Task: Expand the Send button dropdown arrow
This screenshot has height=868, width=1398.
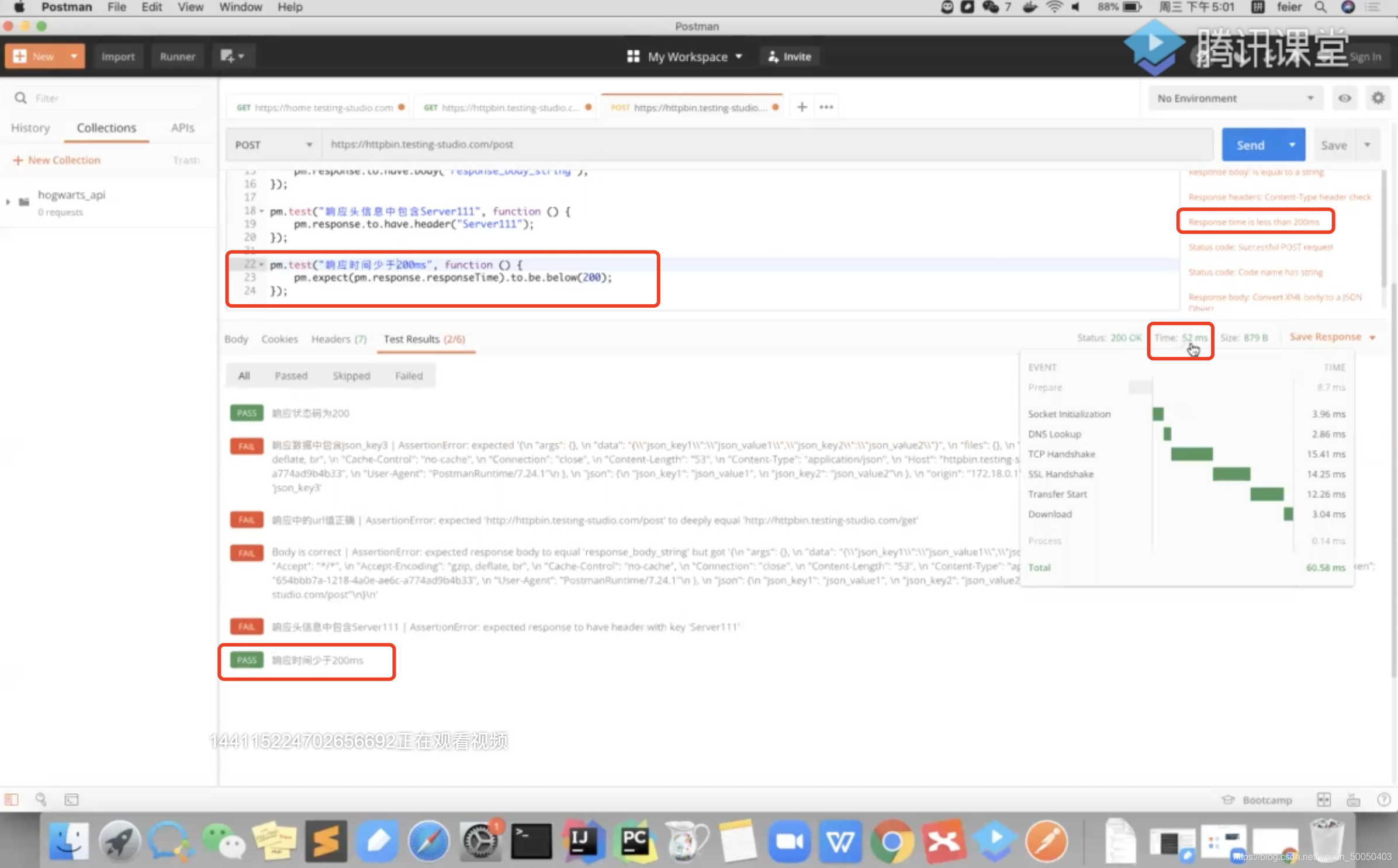Action: tap(1292, 144)
